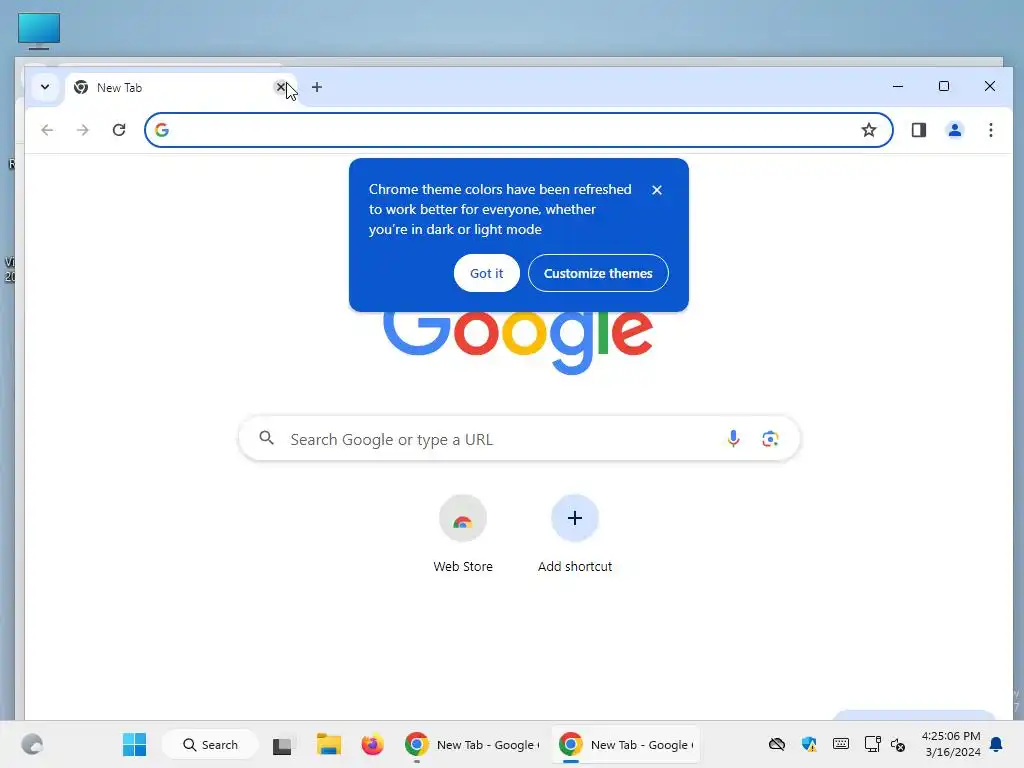
Task: Select the active Chrome taskbar window
Action: coord(626,744)
